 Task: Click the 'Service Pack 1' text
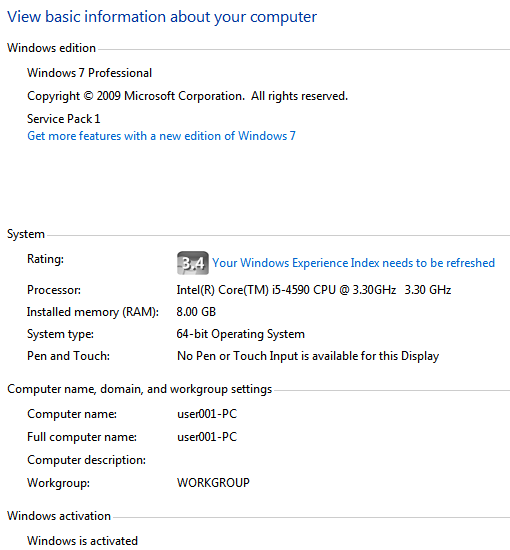pyautogui.click(x=64, y=119)
